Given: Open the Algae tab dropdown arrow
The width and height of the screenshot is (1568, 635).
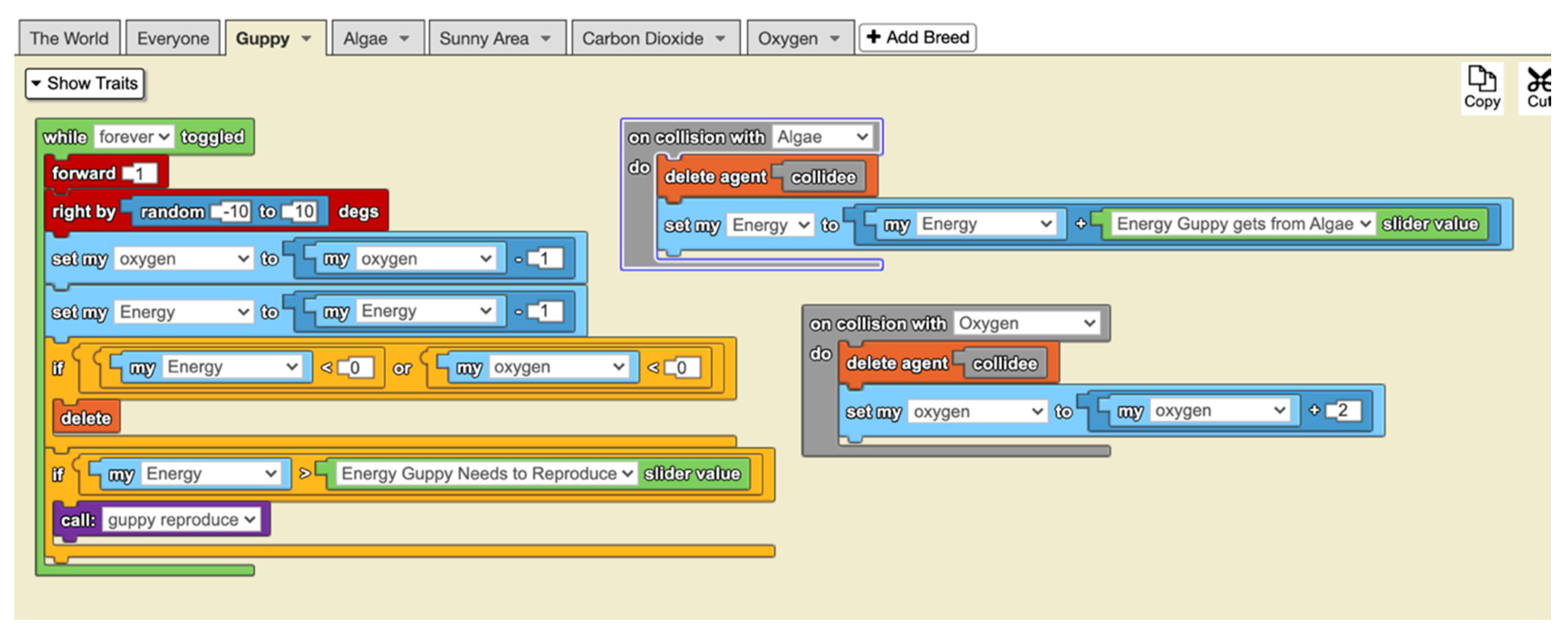Looking at the screenshot, I should (x=404, y=39).
